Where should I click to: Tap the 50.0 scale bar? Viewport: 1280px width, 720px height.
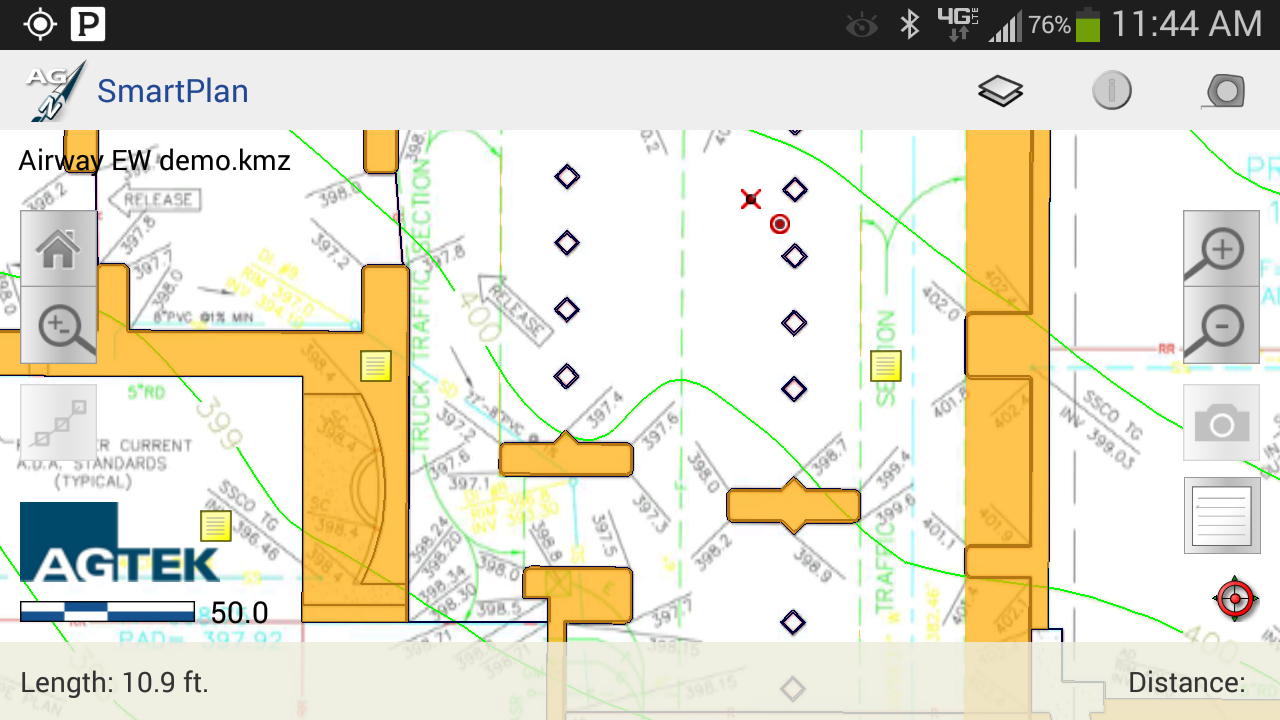[x=108, y=612]
